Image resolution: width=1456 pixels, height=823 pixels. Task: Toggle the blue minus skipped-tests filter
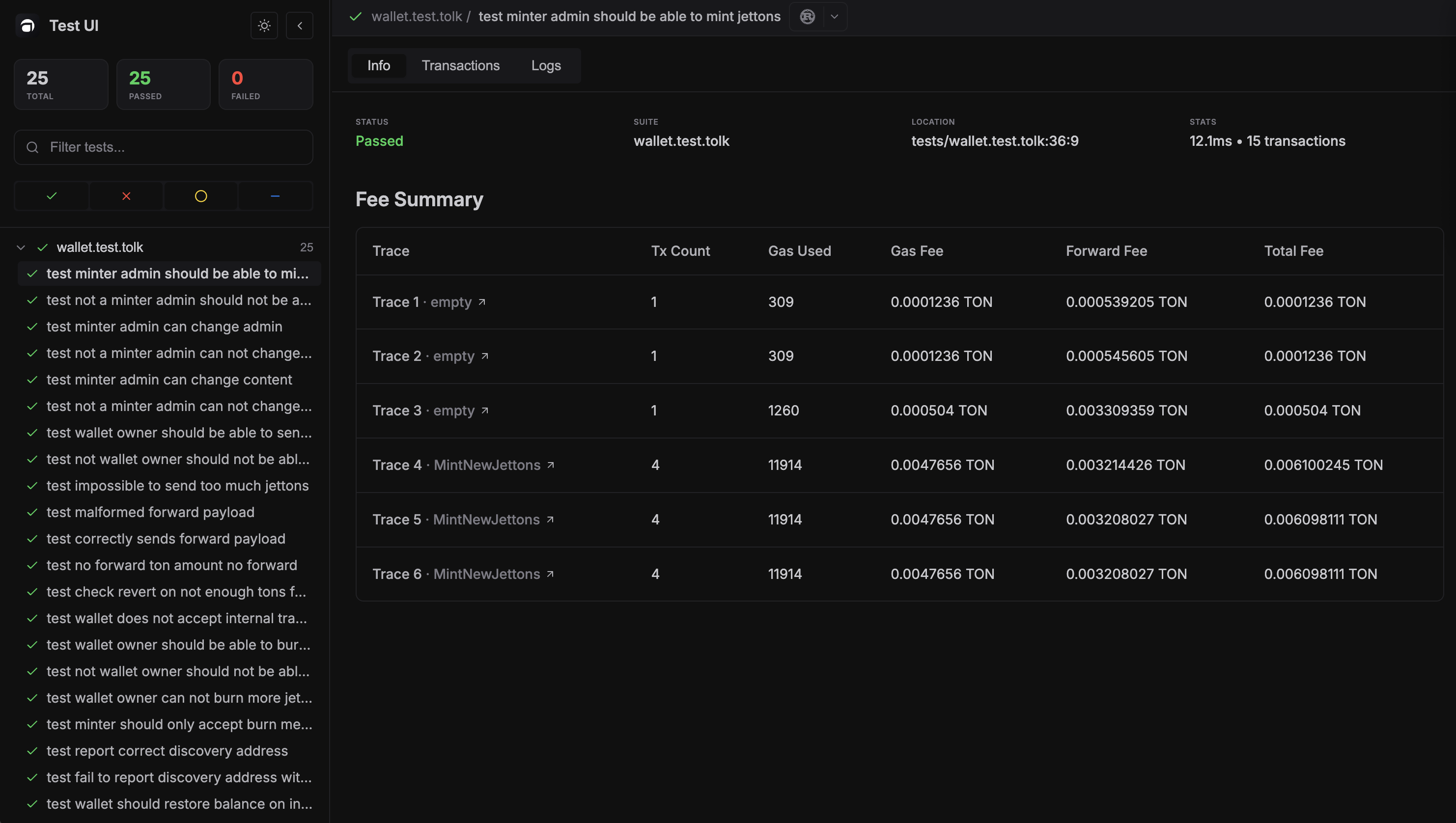coord(276,195)
